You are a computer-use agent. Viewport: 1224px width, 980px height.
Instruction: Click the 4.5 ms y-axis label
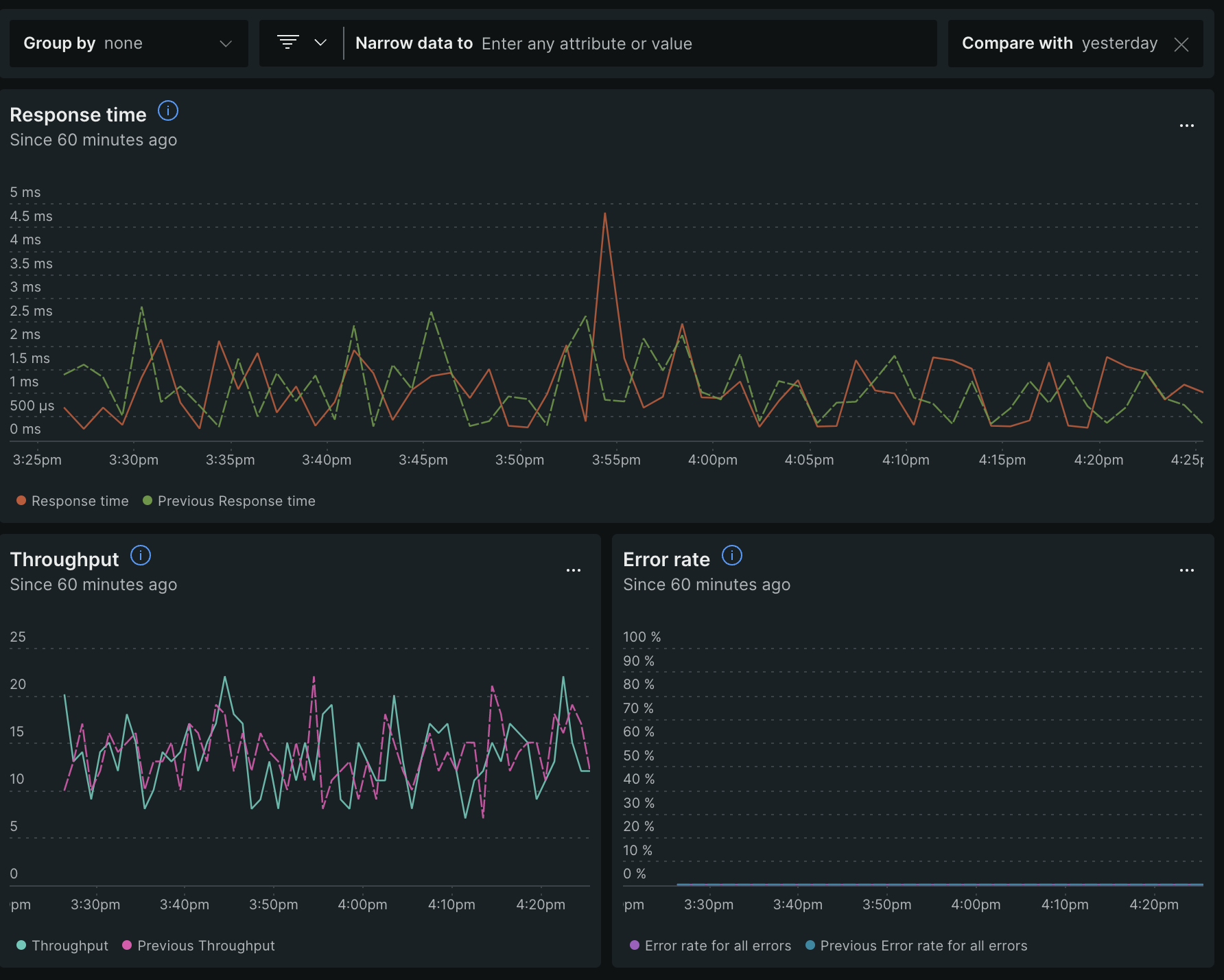31,216
